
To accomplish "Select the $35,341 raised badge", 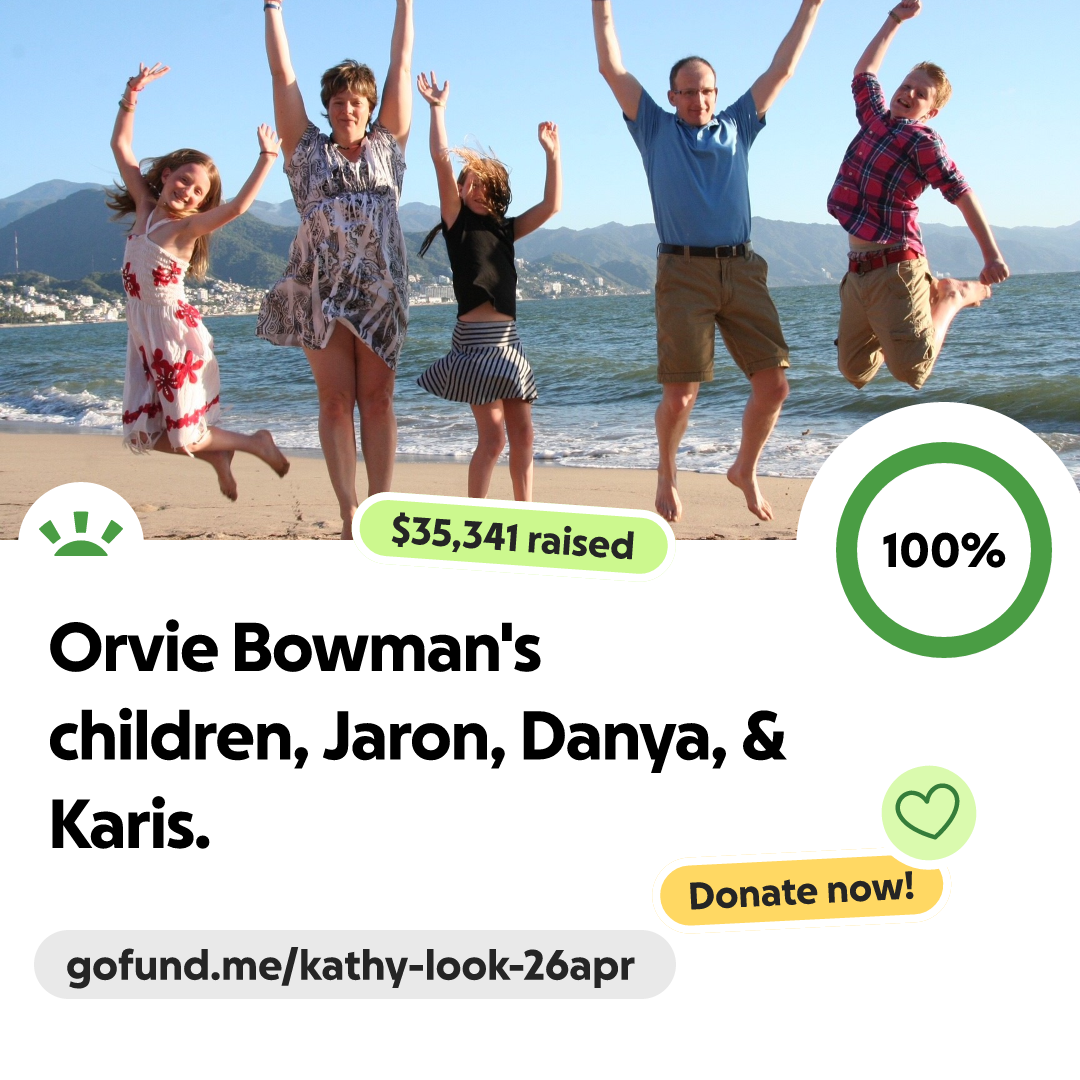I will pyautogui.click(x=513, y=537).
